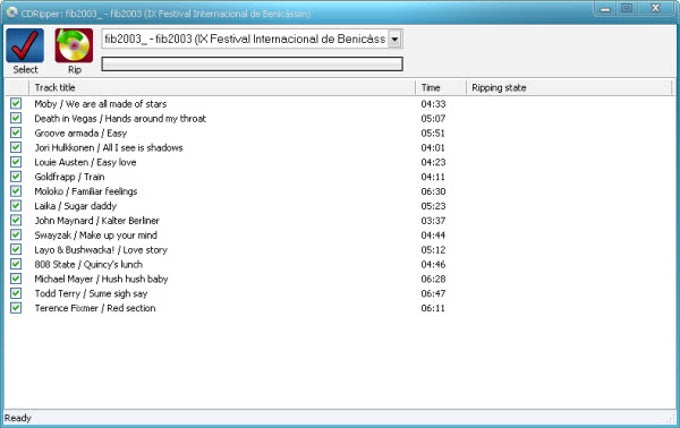Minimize the CDRipper window

(x=606, y=9)
